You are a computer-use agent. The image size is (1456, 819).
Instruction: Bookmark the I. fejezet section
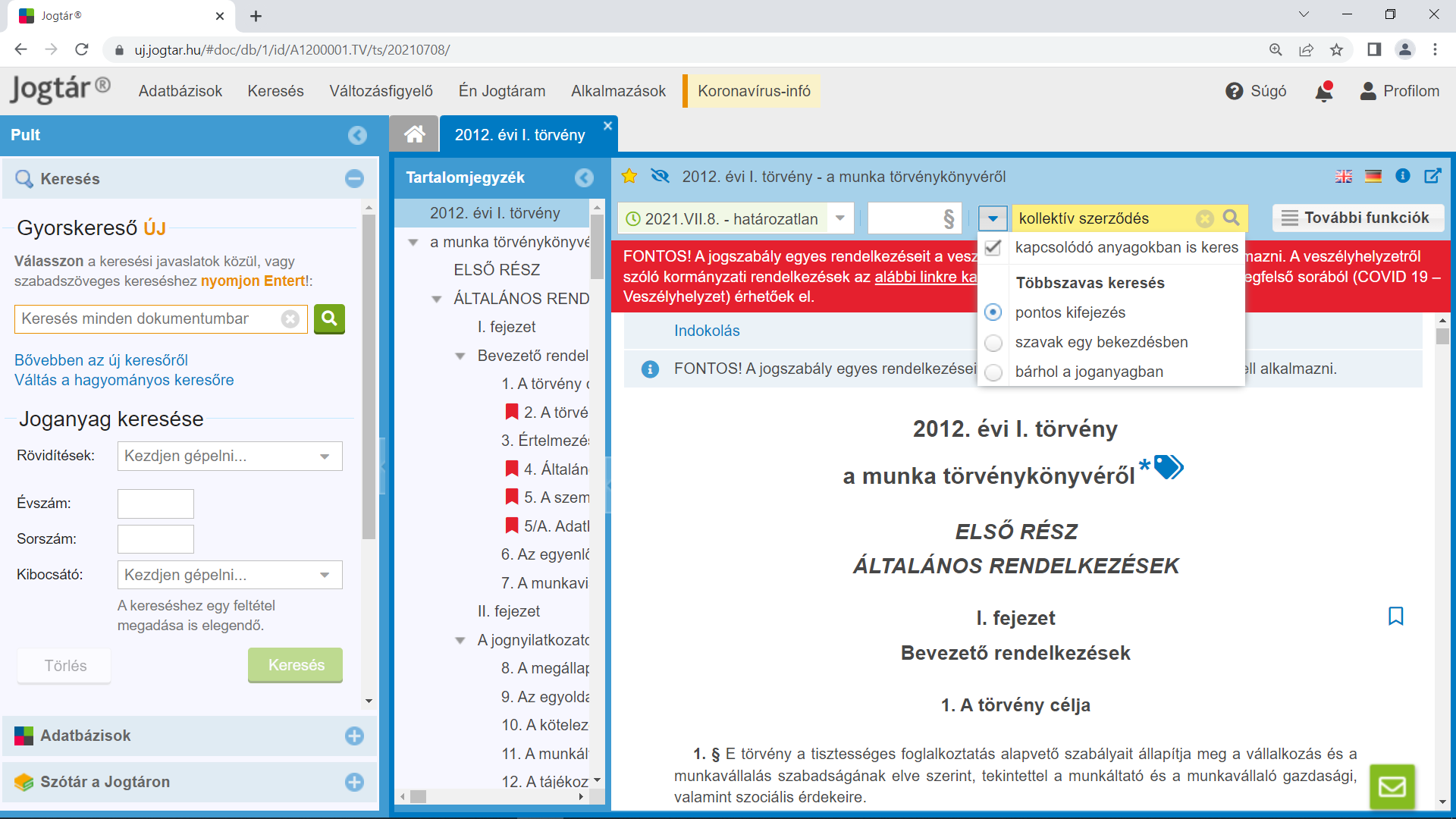coord(1395,617)
